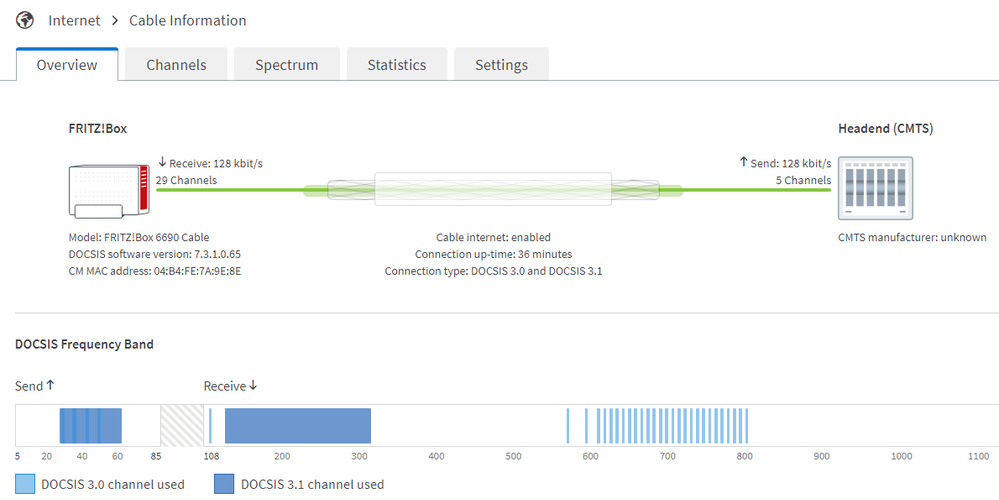Click the Receive arrow above frequency band
999x500 pixels.
[253, 386]
